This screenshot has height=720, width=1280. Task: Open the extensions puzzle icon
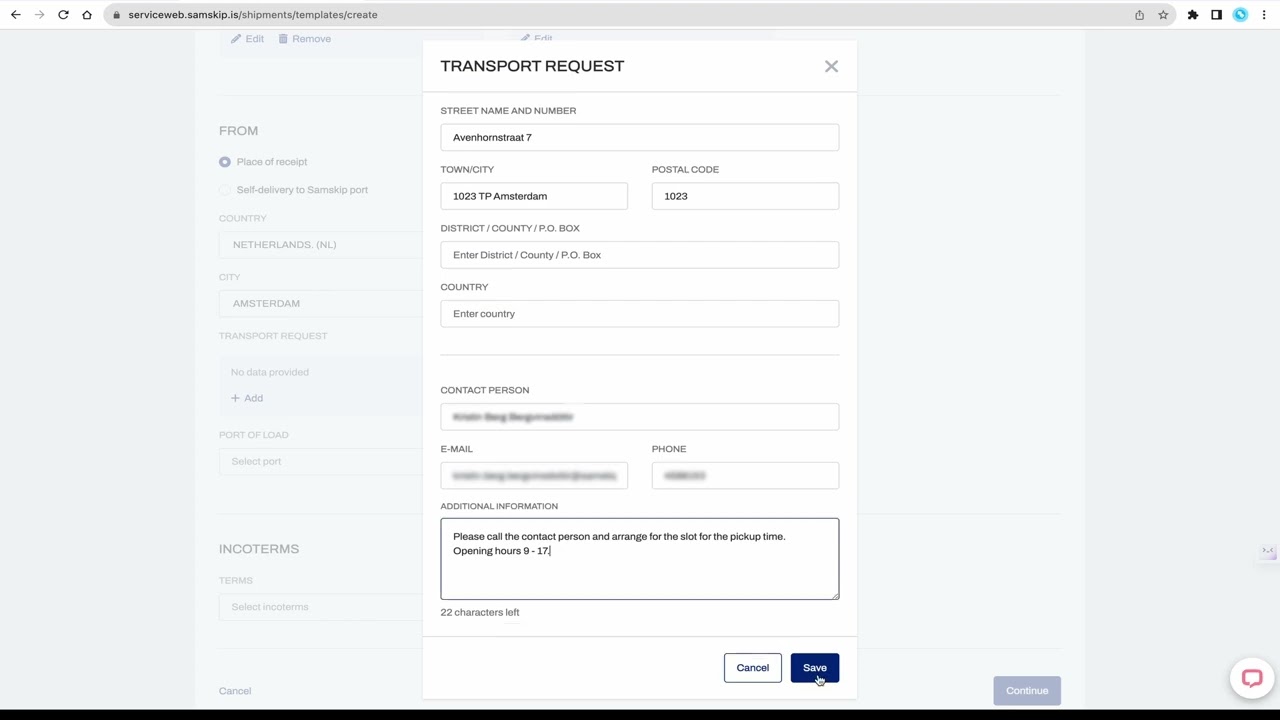pyautogui.click(x=1193, y=15)
